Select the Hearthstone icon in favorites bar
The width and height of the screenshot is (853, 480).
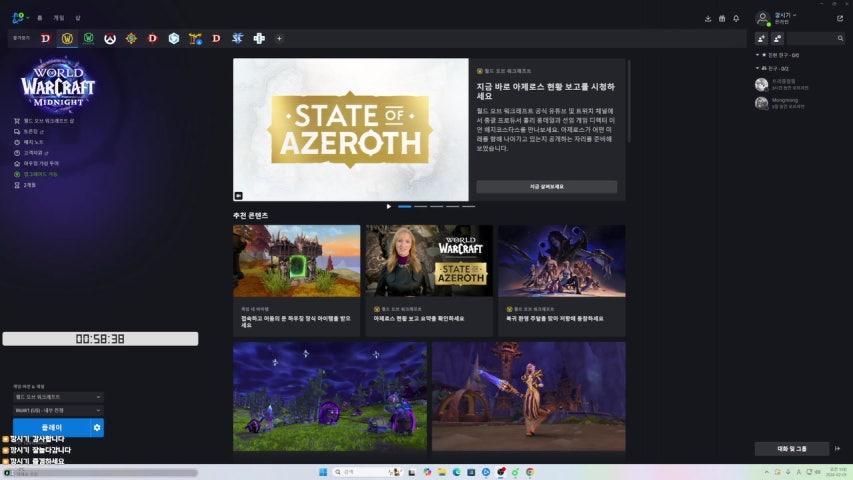click(131, 38)
